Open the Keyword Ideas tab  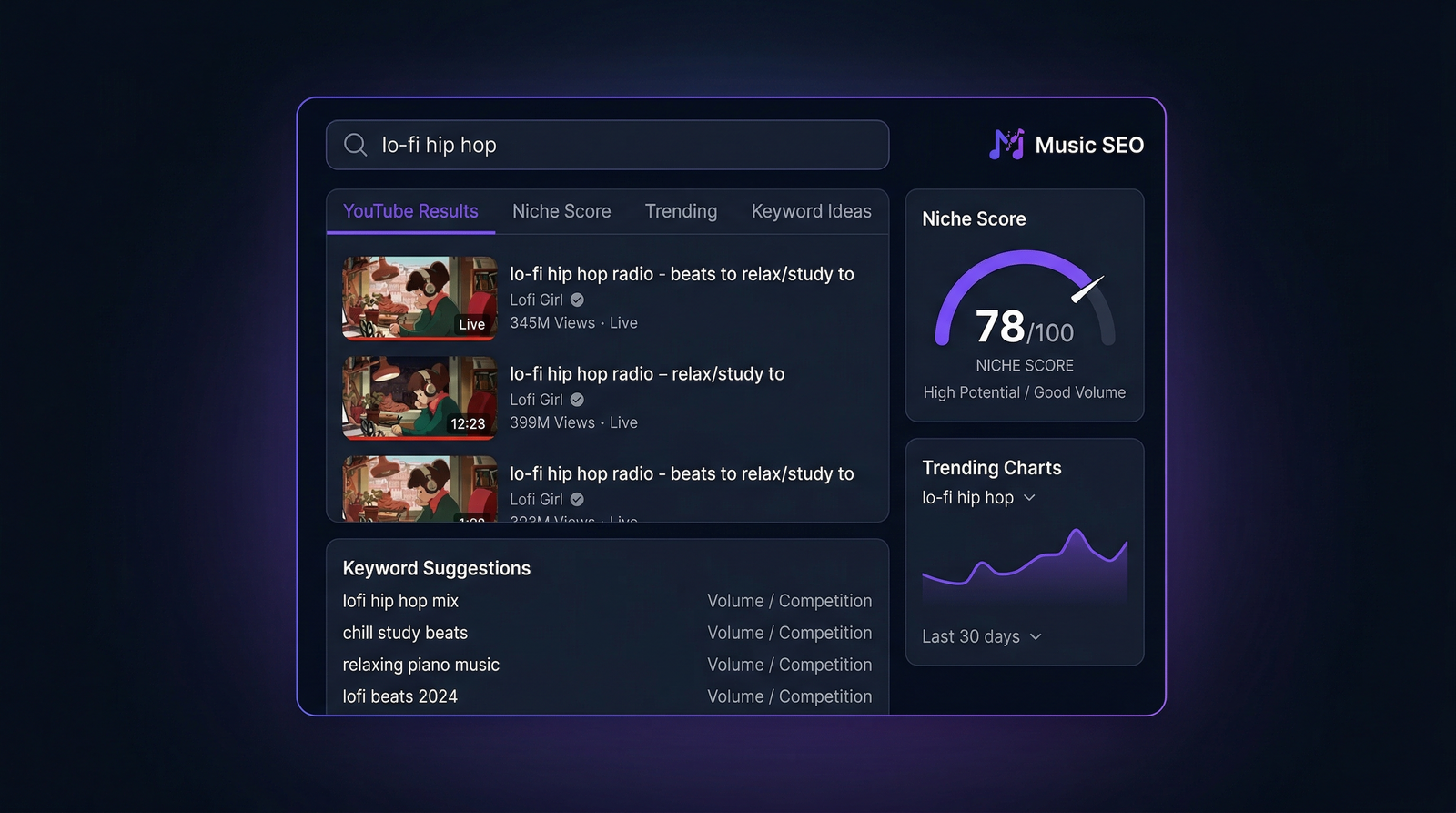pos(811,211)
